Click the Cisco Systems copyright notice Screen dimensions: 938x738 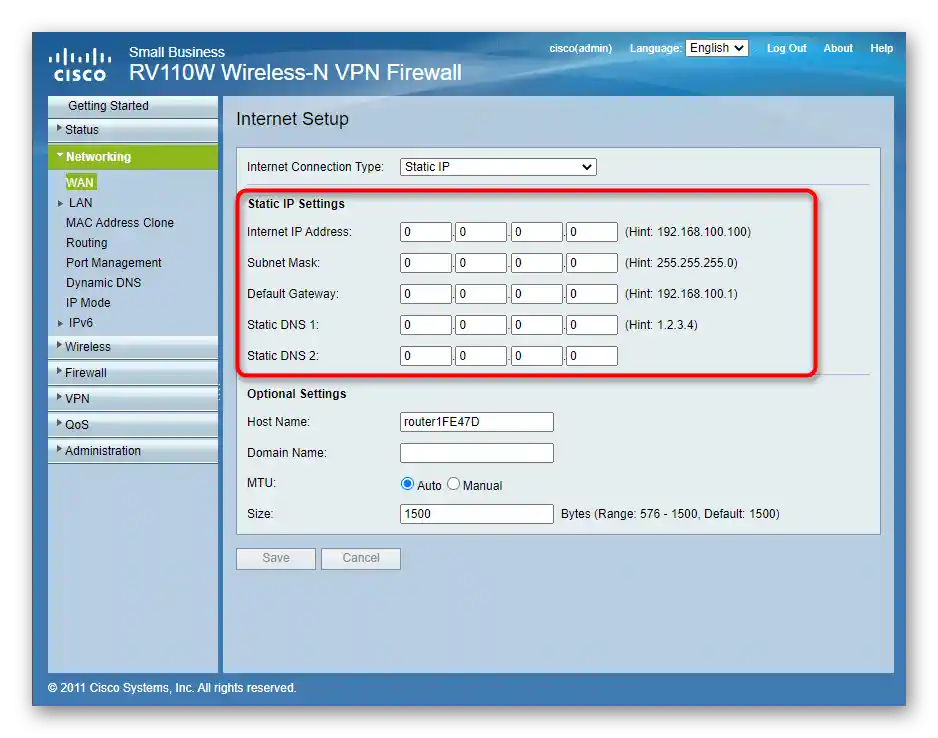point(172,688)
